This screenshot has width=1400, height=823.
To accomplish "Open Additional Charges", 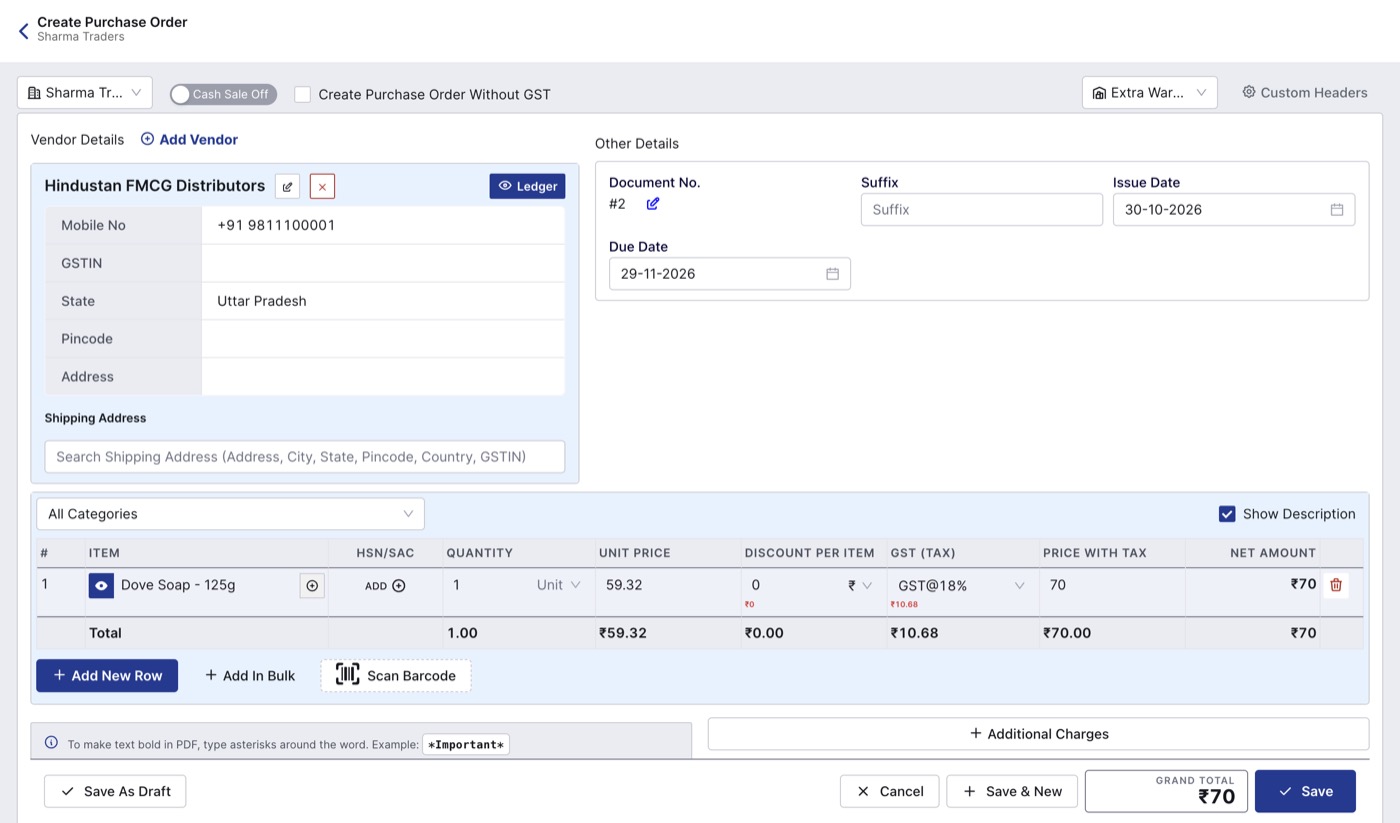I will (x=1038, y=734).
